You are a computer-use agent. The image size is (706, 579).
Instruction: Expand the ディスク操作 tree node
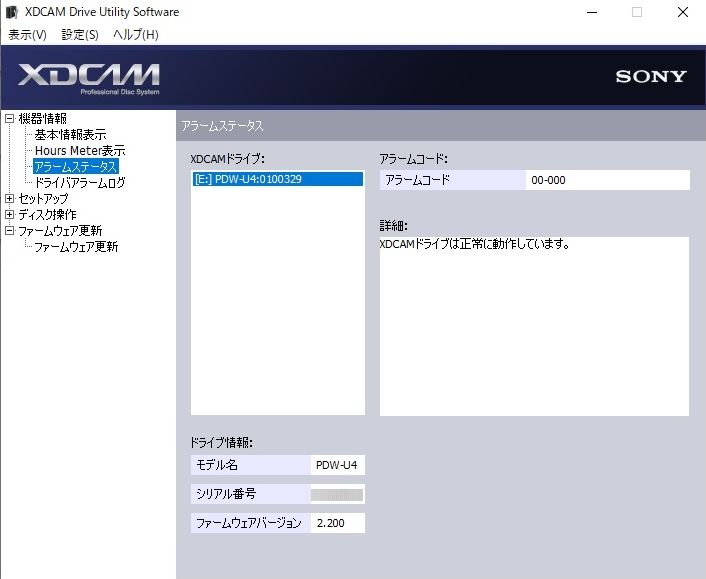[9, 215]
